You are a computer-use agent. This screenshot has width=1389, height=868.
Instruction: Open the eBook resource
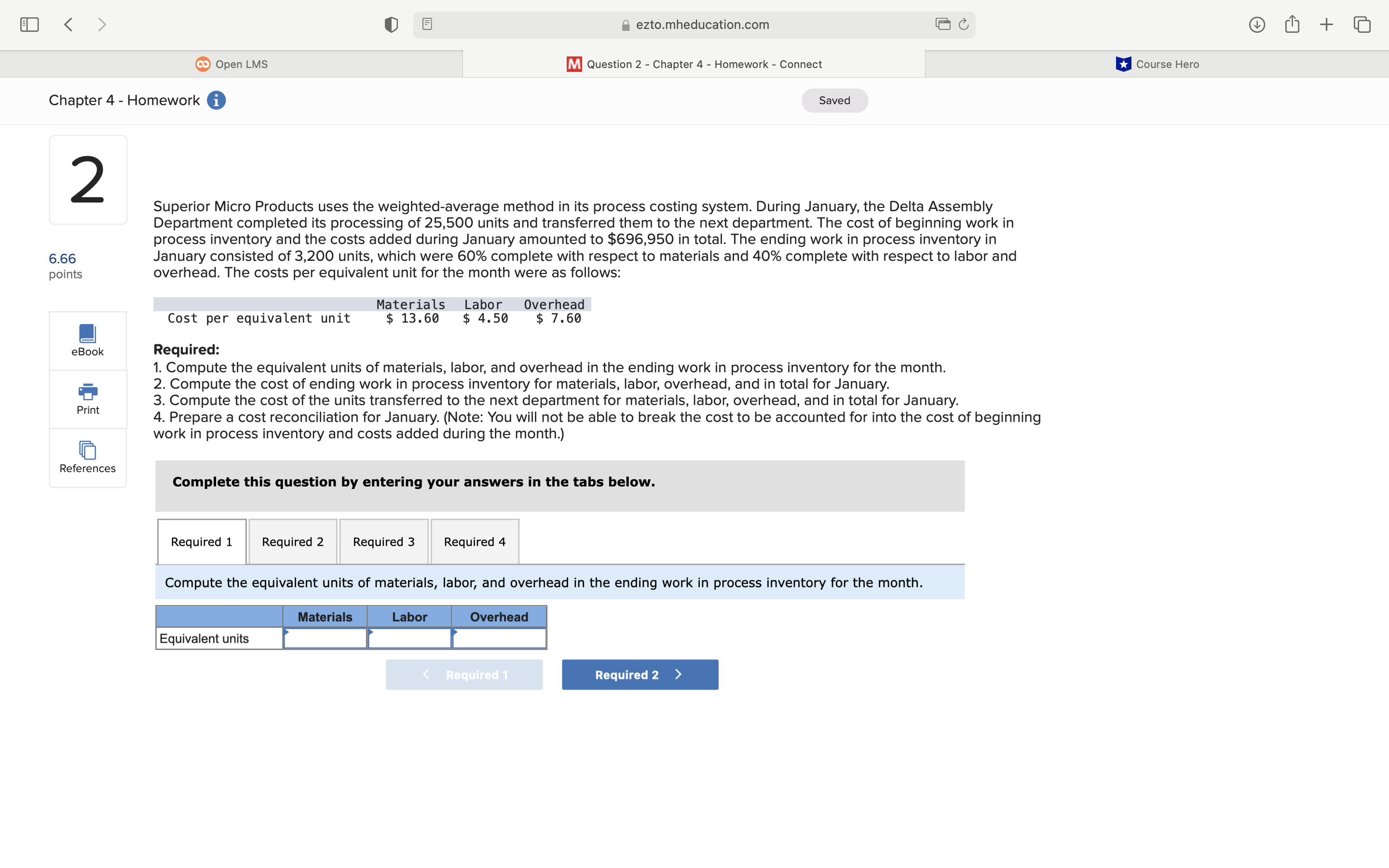point(87,340)
